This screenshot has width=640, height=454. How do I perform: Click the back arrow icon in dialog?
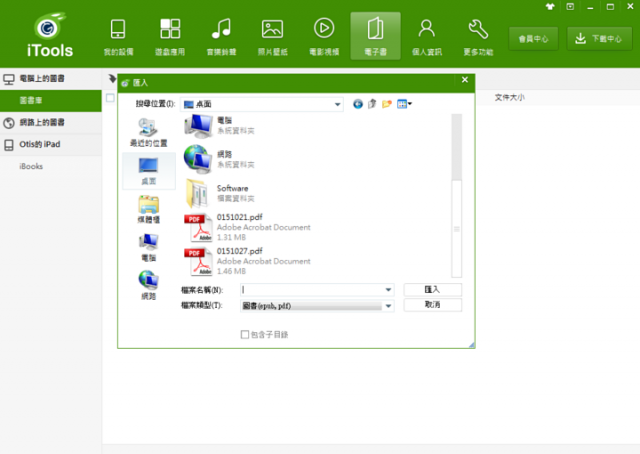[358, 104]
